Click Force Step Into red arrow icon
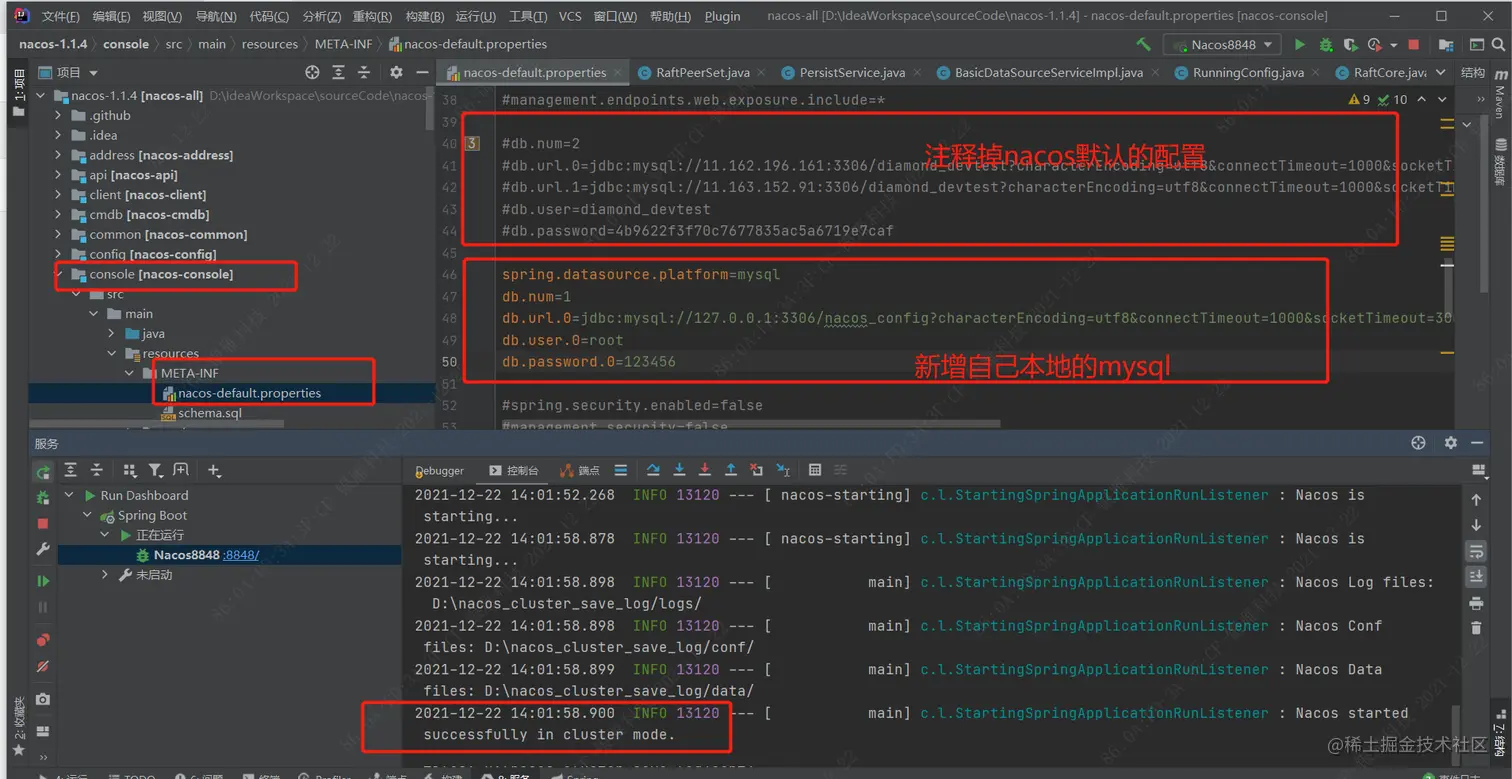Screen dimensions: 1512x779 pyautogui.click(x=705, y=470)
